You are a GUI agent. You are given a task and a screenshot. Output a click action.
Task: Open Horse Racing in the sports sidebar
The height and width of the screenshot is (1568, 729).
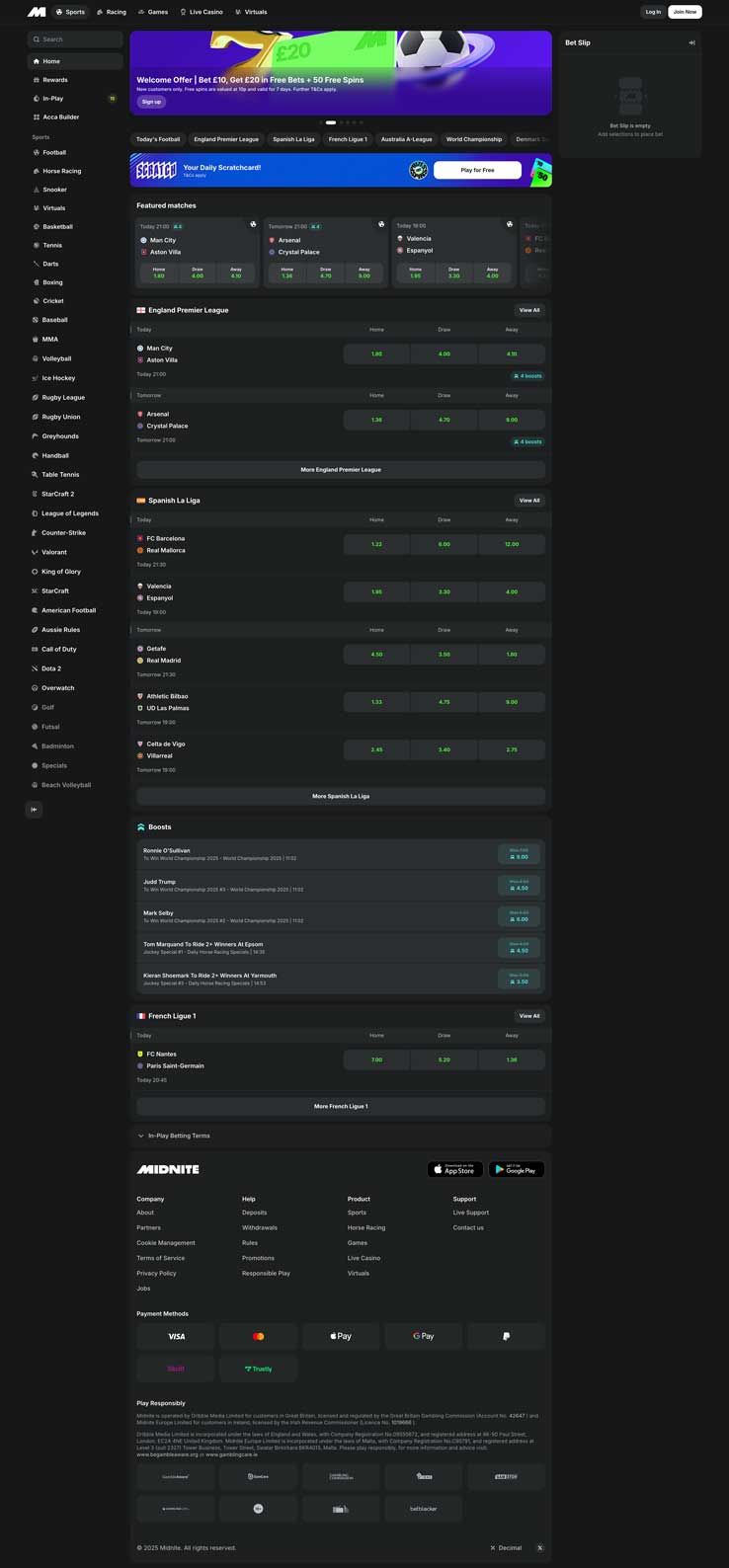pyautogui.click(x=75, y=171)
